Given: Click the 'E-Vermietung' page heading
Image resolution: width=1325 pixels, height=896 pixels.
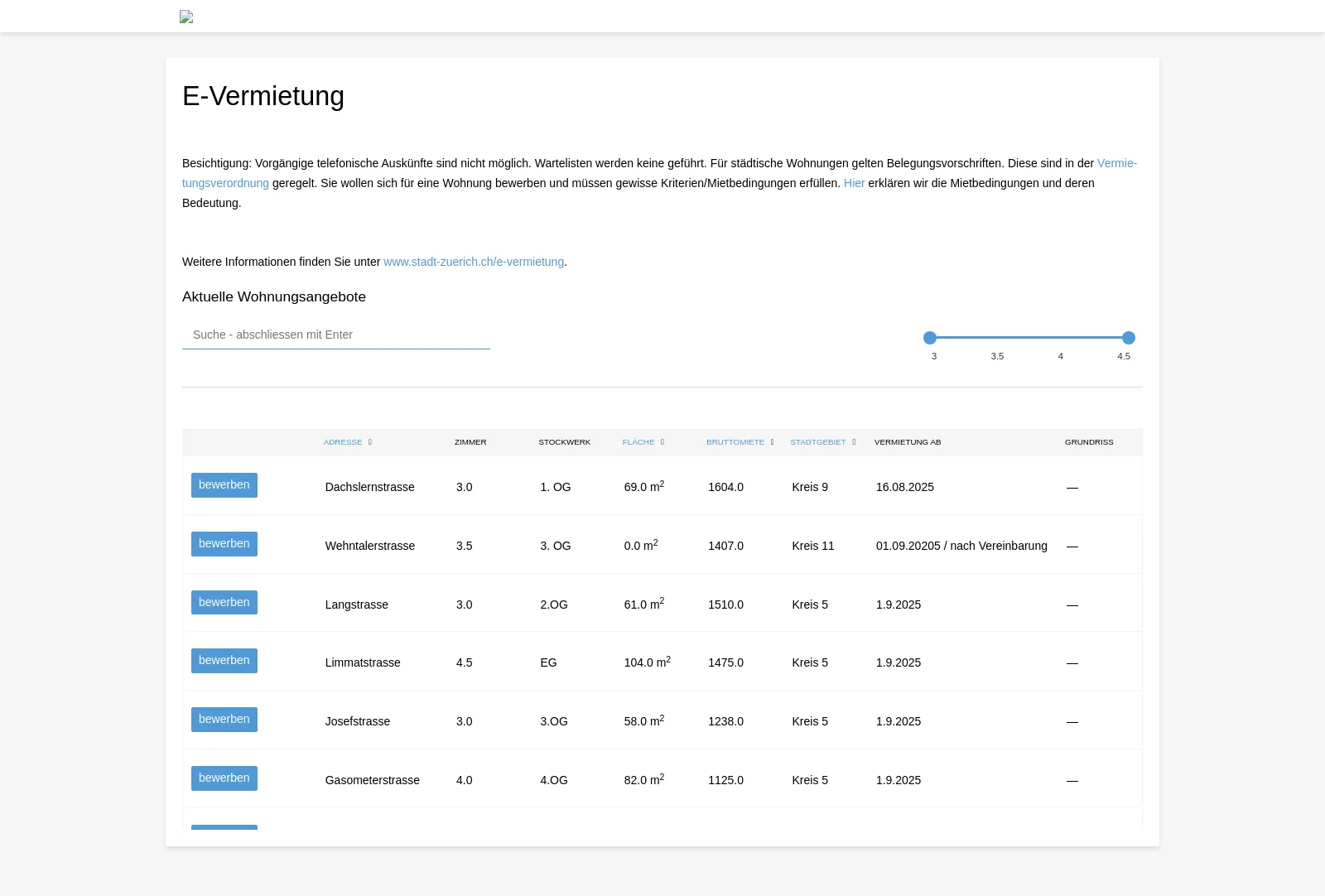Looking at the screenshot, I should (263, 96).
